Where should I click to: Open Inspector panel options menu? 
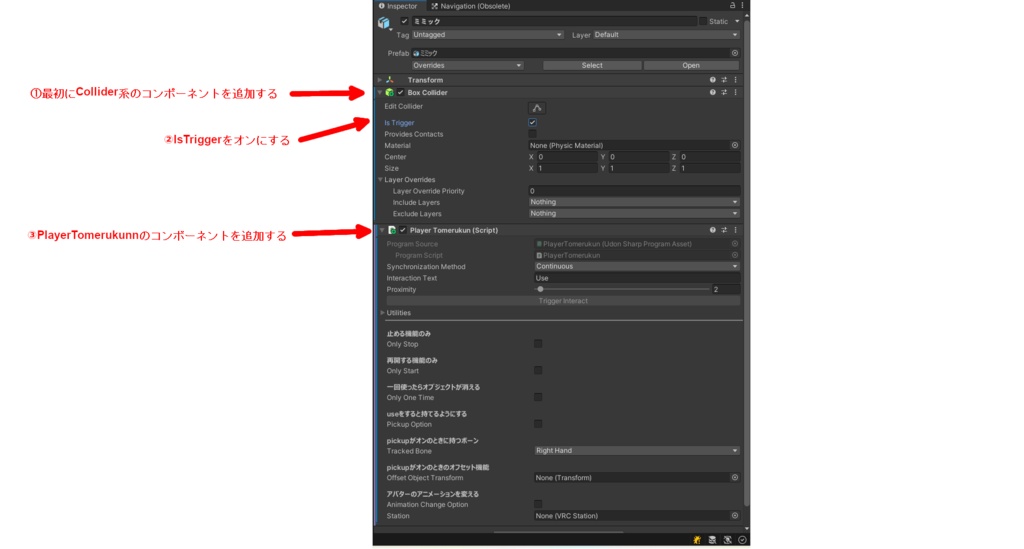[x=742, y=5]
